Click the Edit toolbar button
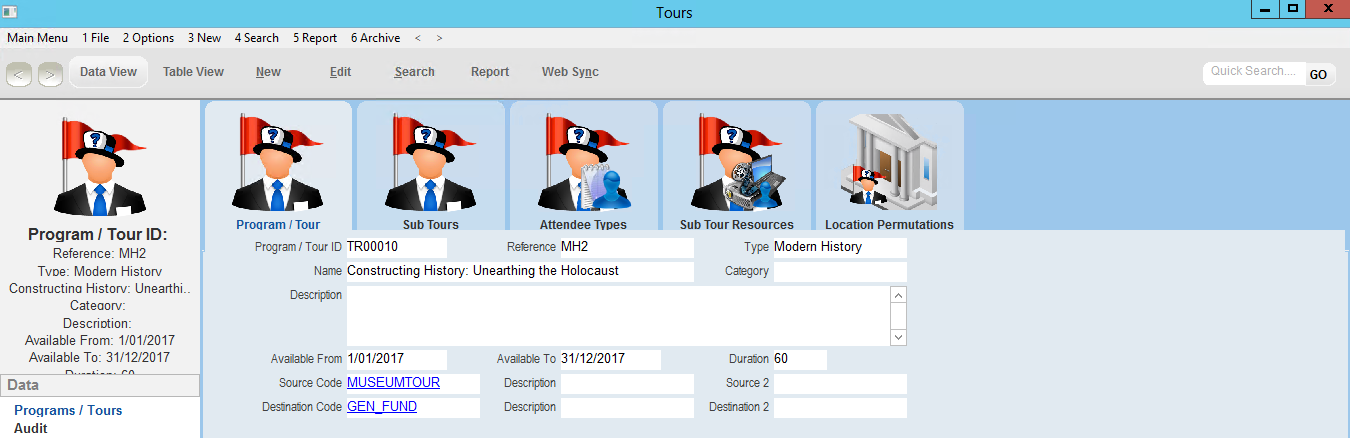 pyautogui.click(x=340, y=72)
